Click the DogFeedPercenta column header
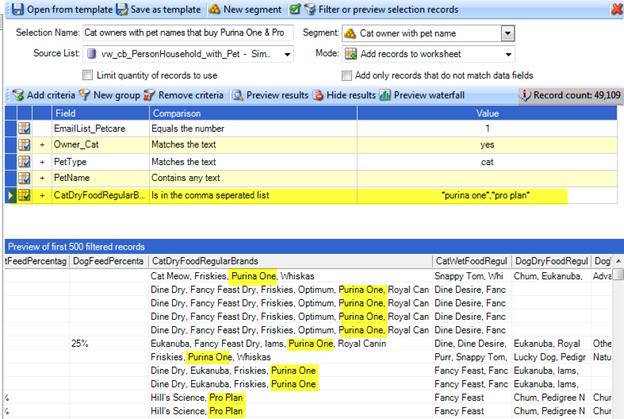624x419 pixels. click(x=109, y=261)
